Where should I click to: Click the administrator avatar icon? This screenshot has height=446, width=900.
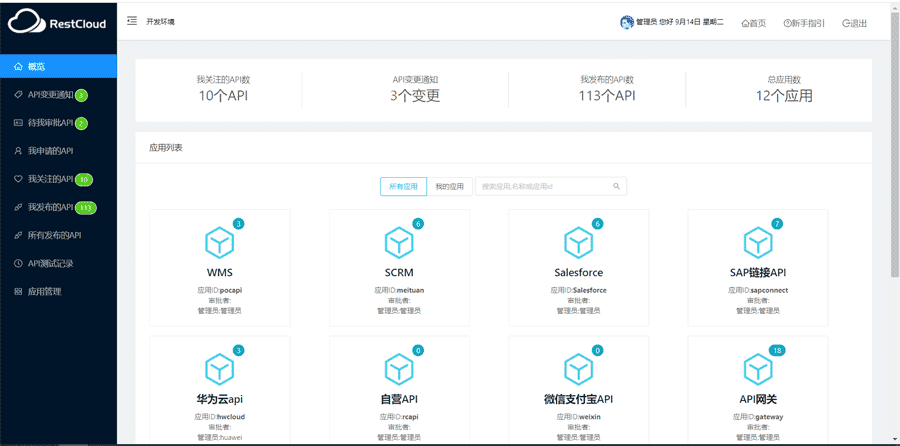pyautogui.click(x=626, y=22)
